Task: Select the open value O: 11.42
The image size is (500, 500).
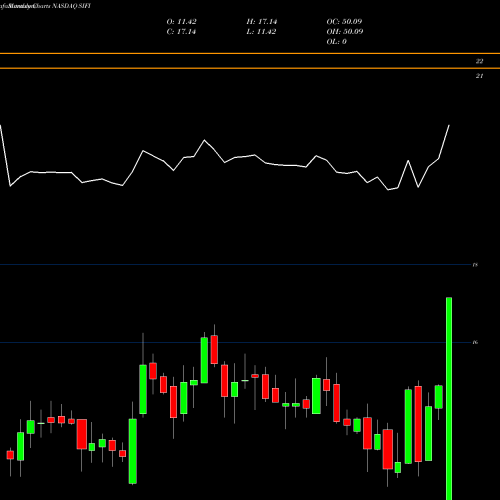Action: (181, 22)
